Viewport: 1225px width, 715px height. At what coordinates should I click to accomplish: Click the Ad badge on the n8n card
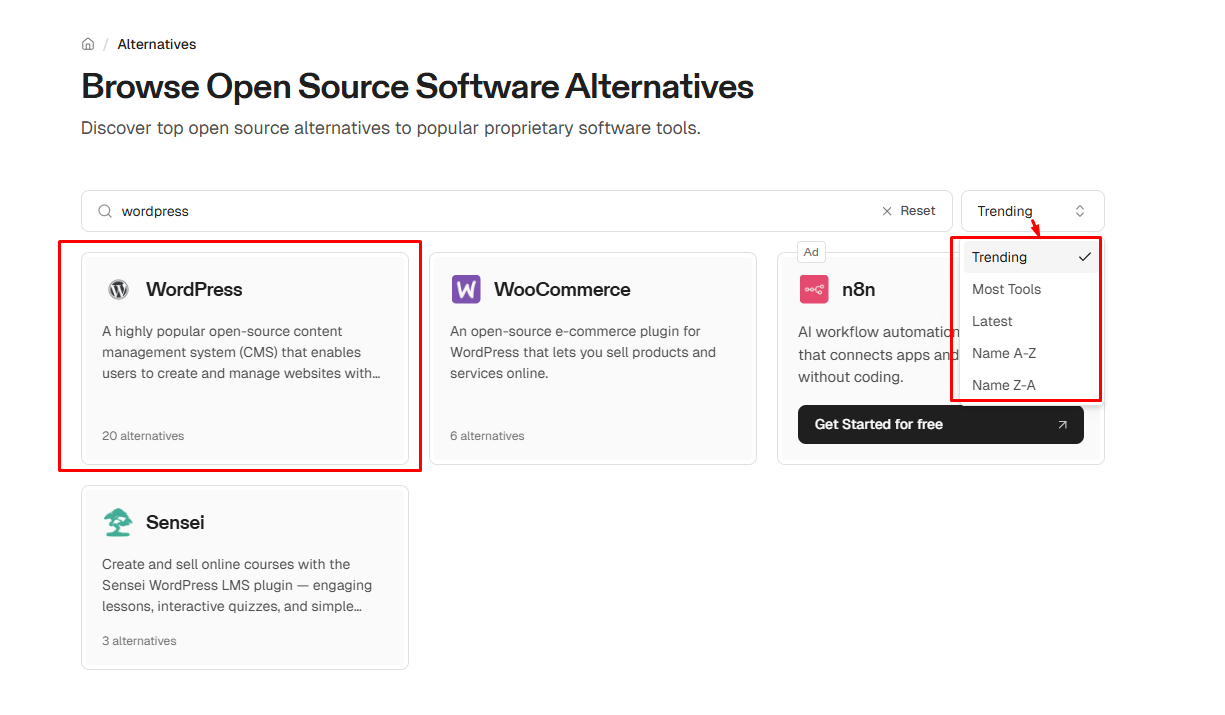point(811,252)
